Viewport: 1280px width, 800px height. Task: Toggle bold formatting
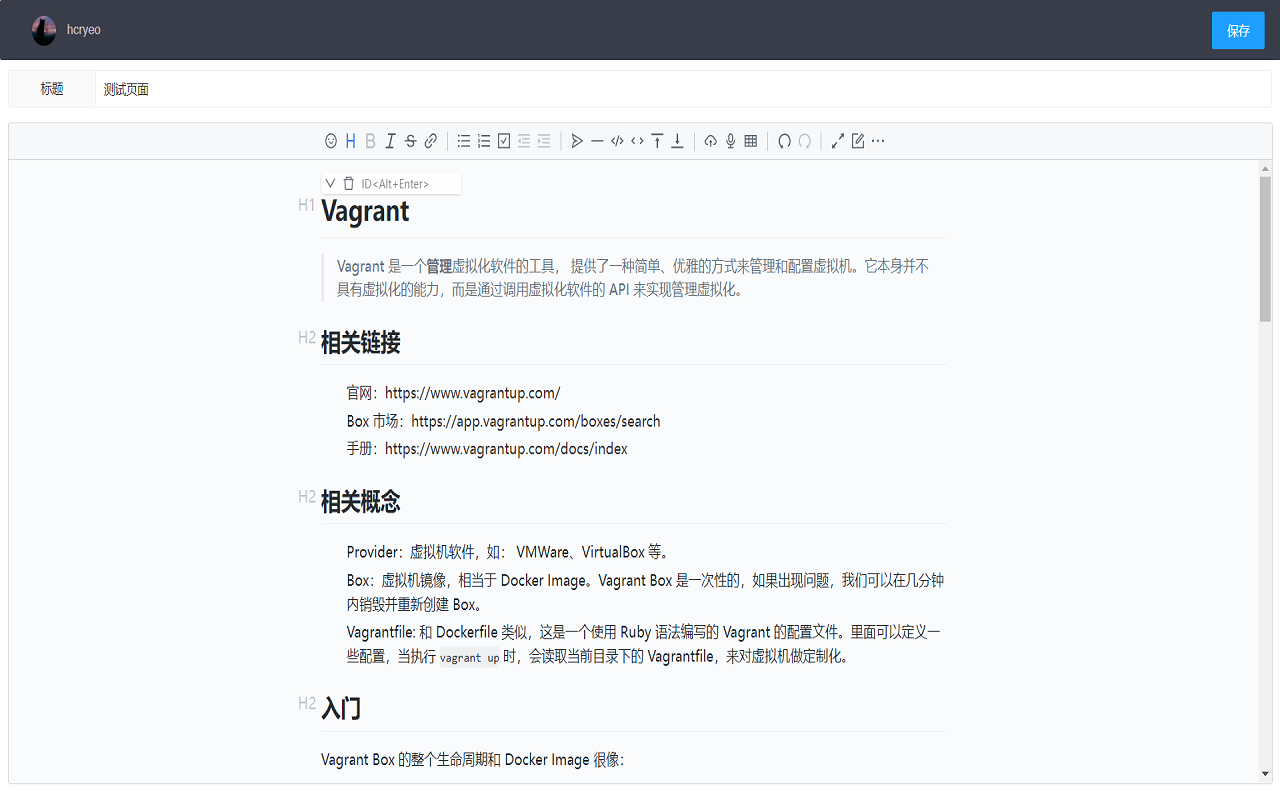pyautogui.click(x=370, y=141)
